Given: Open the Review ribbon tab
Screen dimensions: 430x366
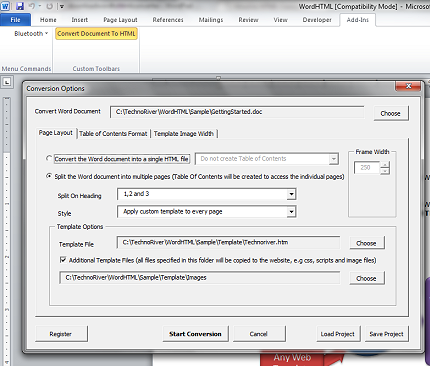Looking at the screenshot, I should click(248, 20).
